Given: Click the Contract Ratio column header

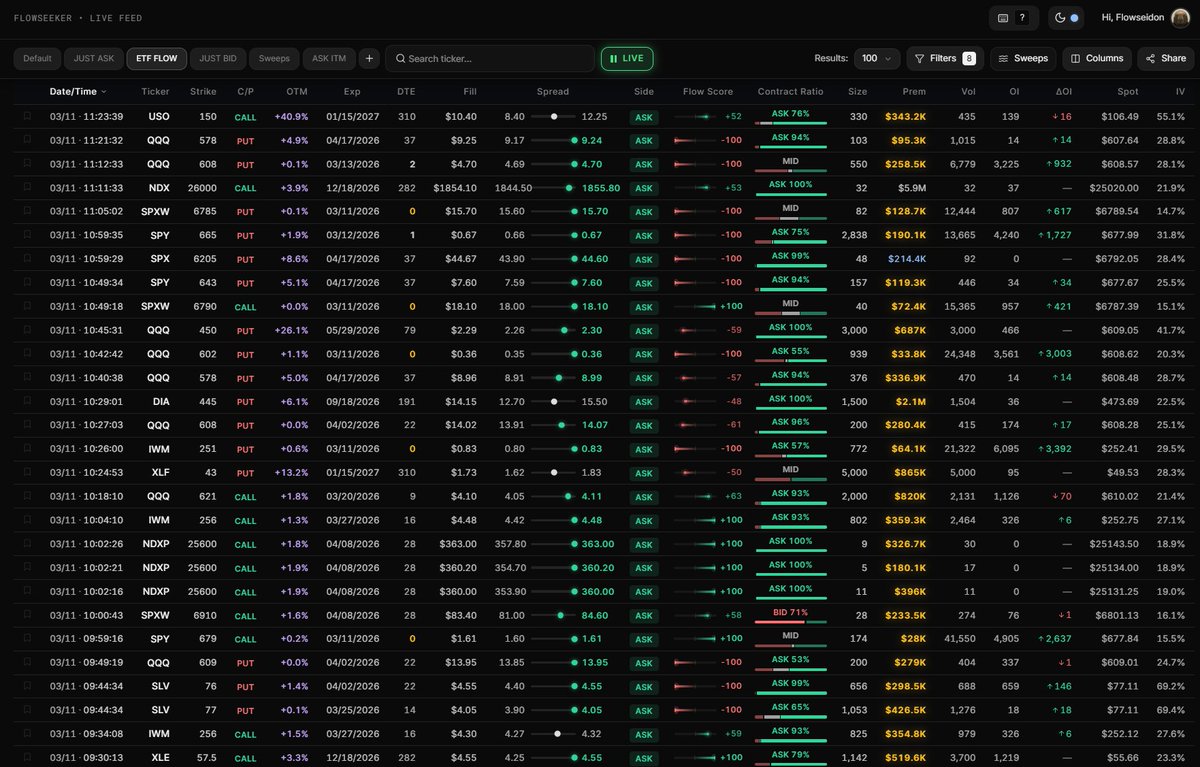Looking at the screenshot, I should 790,91.
